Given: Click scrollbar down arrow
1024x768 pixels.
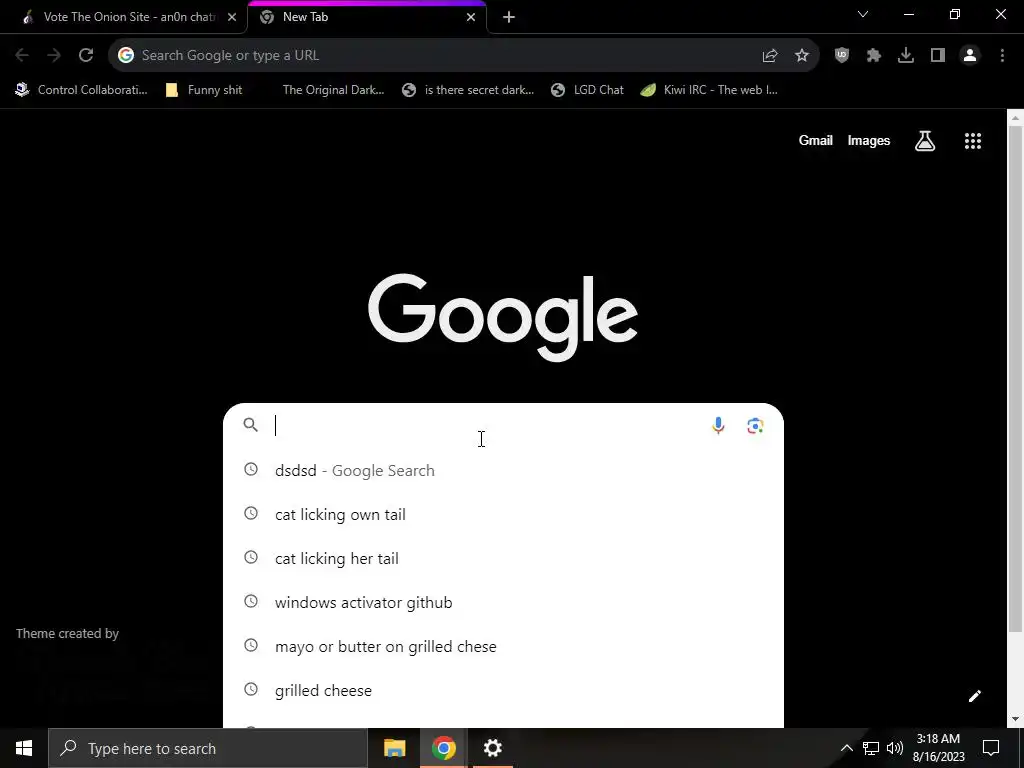Looking at the screenshot, I should (1015, 720).
